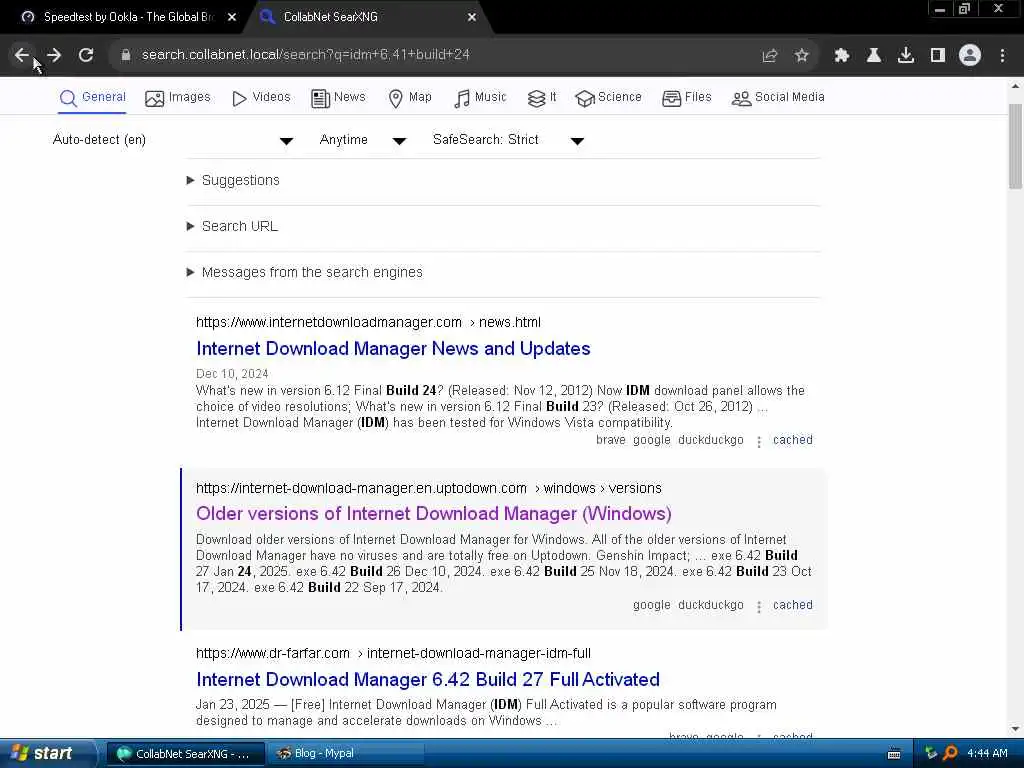The image size is (1024, 768).
Task: Switch to It search category
Action: (542, 97)
